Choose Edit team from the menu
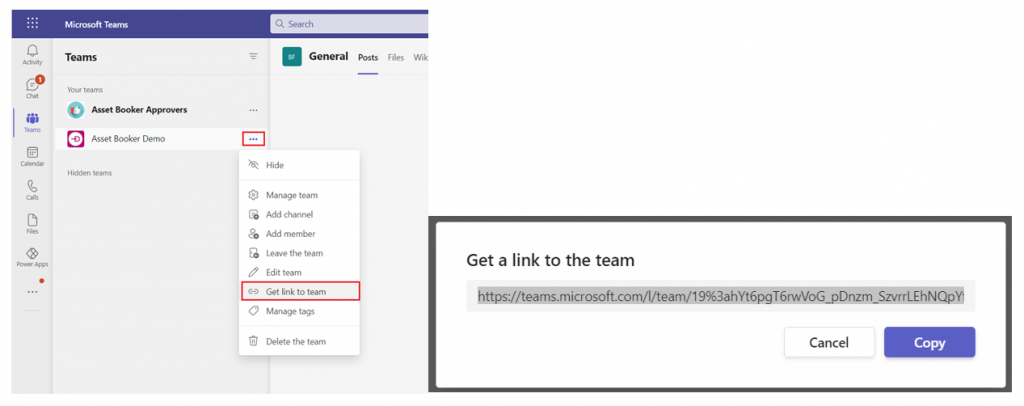 [299, 272]
